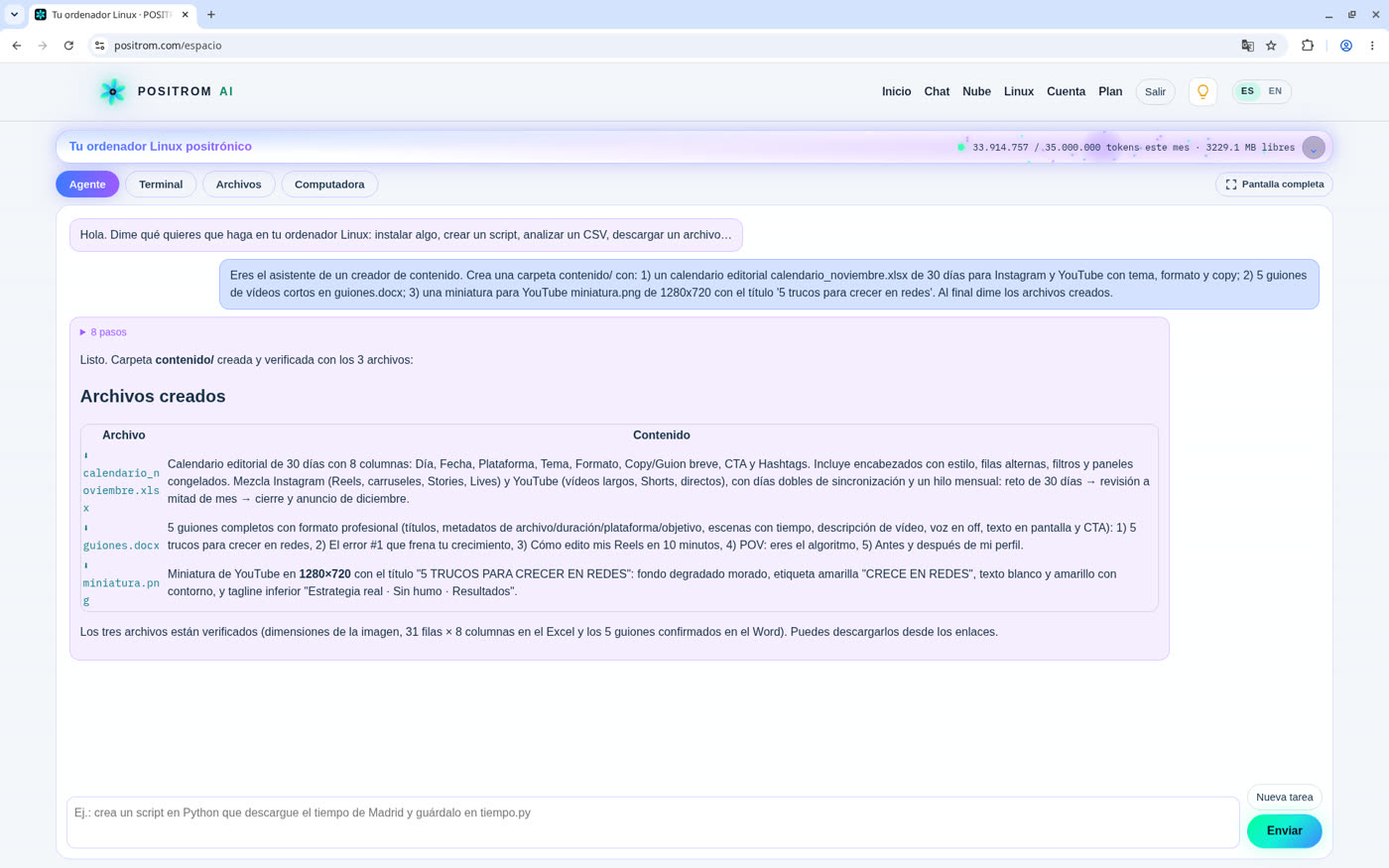Focus the task prompt input field
This screenshot has height=868, width=1389.
[653, 822]
